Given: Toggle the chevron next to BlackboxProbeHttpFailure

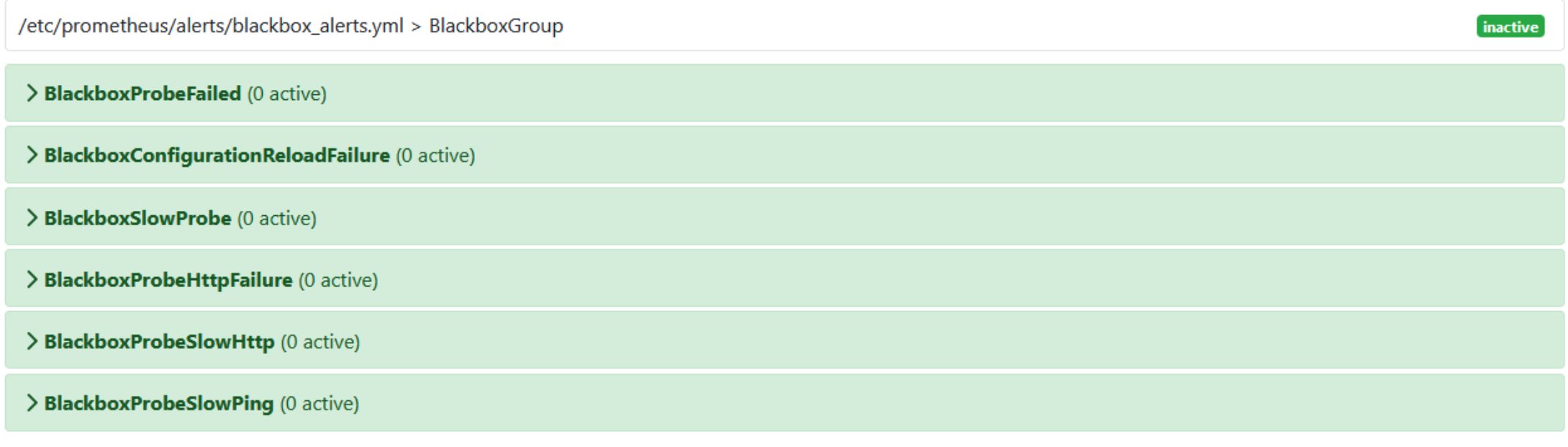Looking at the screenshot, I should click(x=32, y=280).
